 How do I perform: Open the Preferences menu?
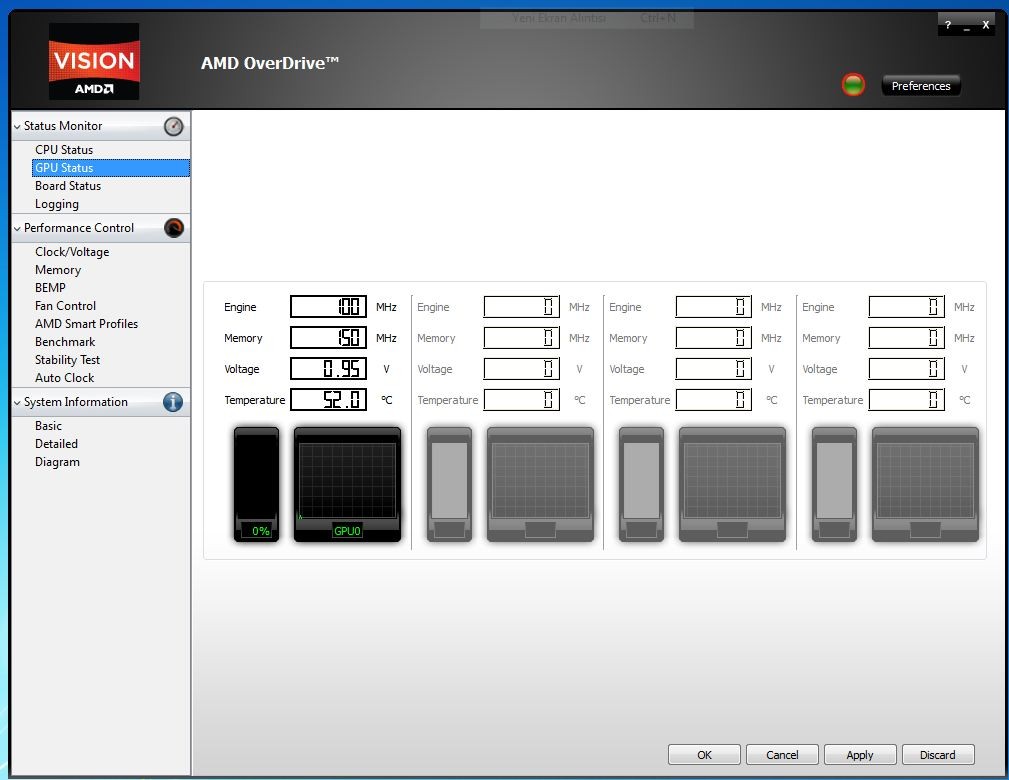tap(921, 86)
